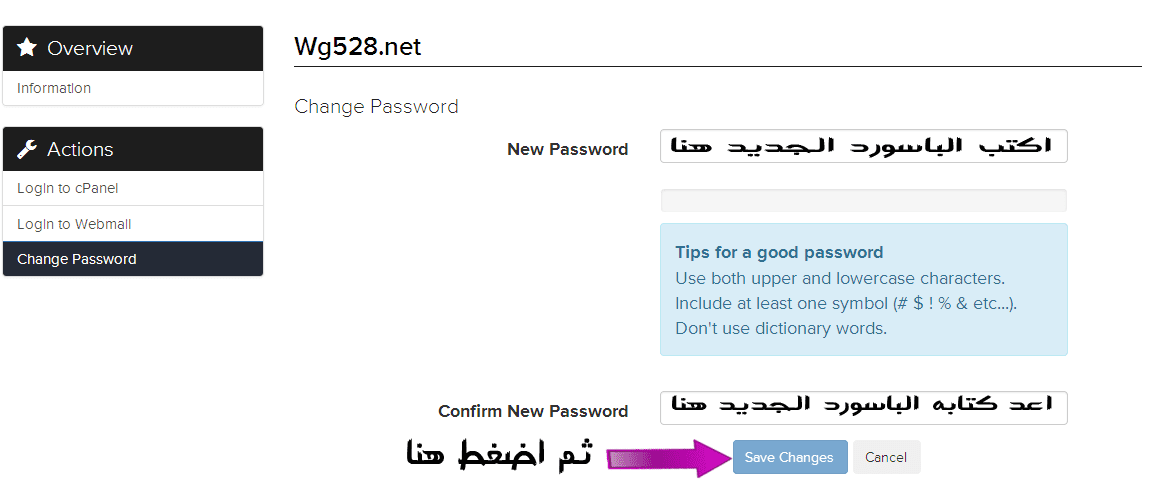
Task: Click the New Password field label
Action: pyautogui.click(x=567, y=149)
